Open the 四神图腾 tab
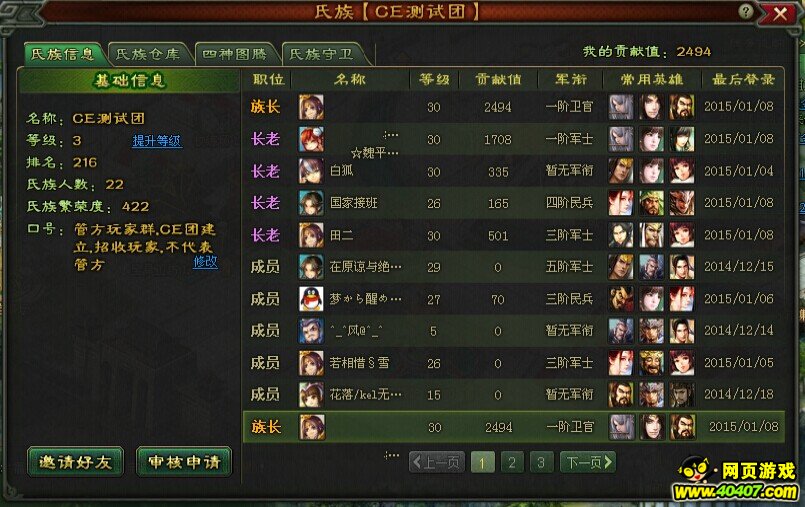805x507 pixels. coord(235,54)
